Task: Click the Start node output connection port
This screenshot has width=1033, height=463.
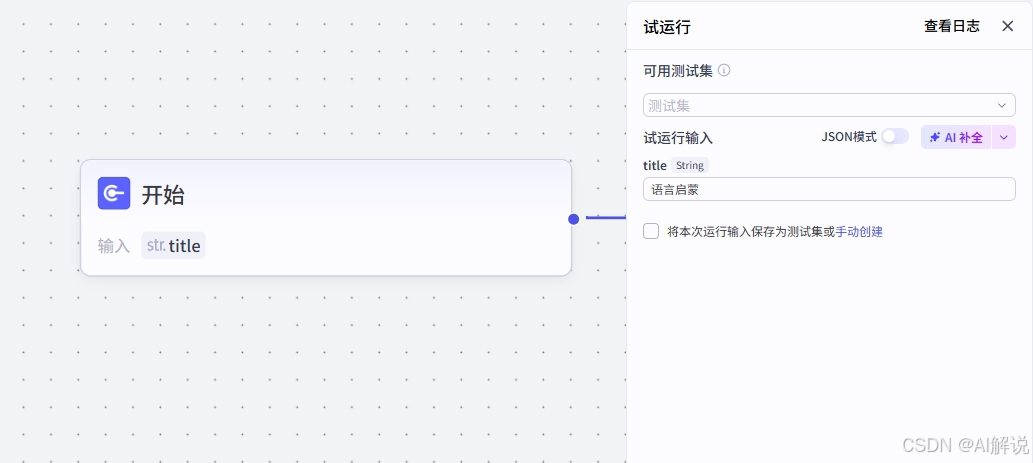Action: pyautogui.click(x=574, y=219)
